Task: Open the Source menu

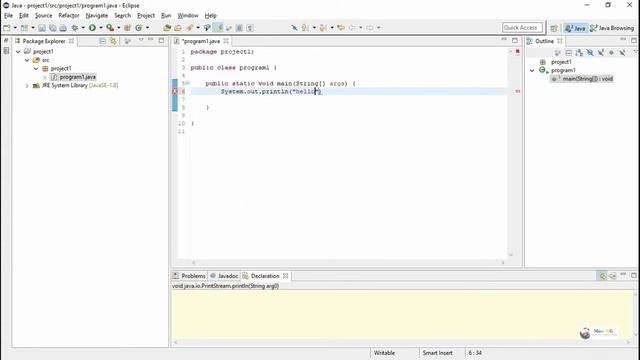Action: 43,16
